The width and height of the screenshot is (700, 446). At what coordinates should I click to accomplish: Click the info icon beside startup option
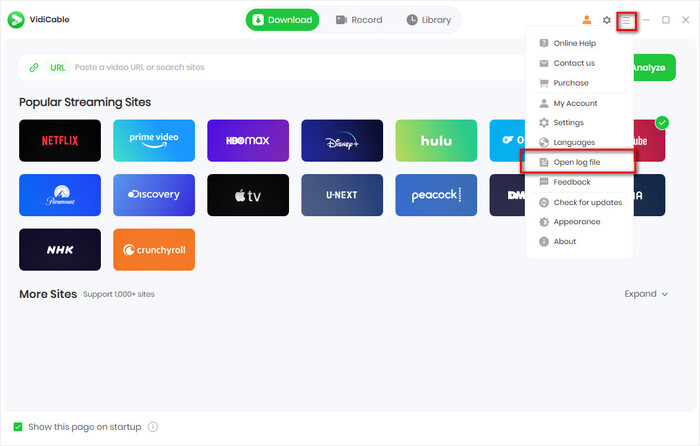pos(153,427)
